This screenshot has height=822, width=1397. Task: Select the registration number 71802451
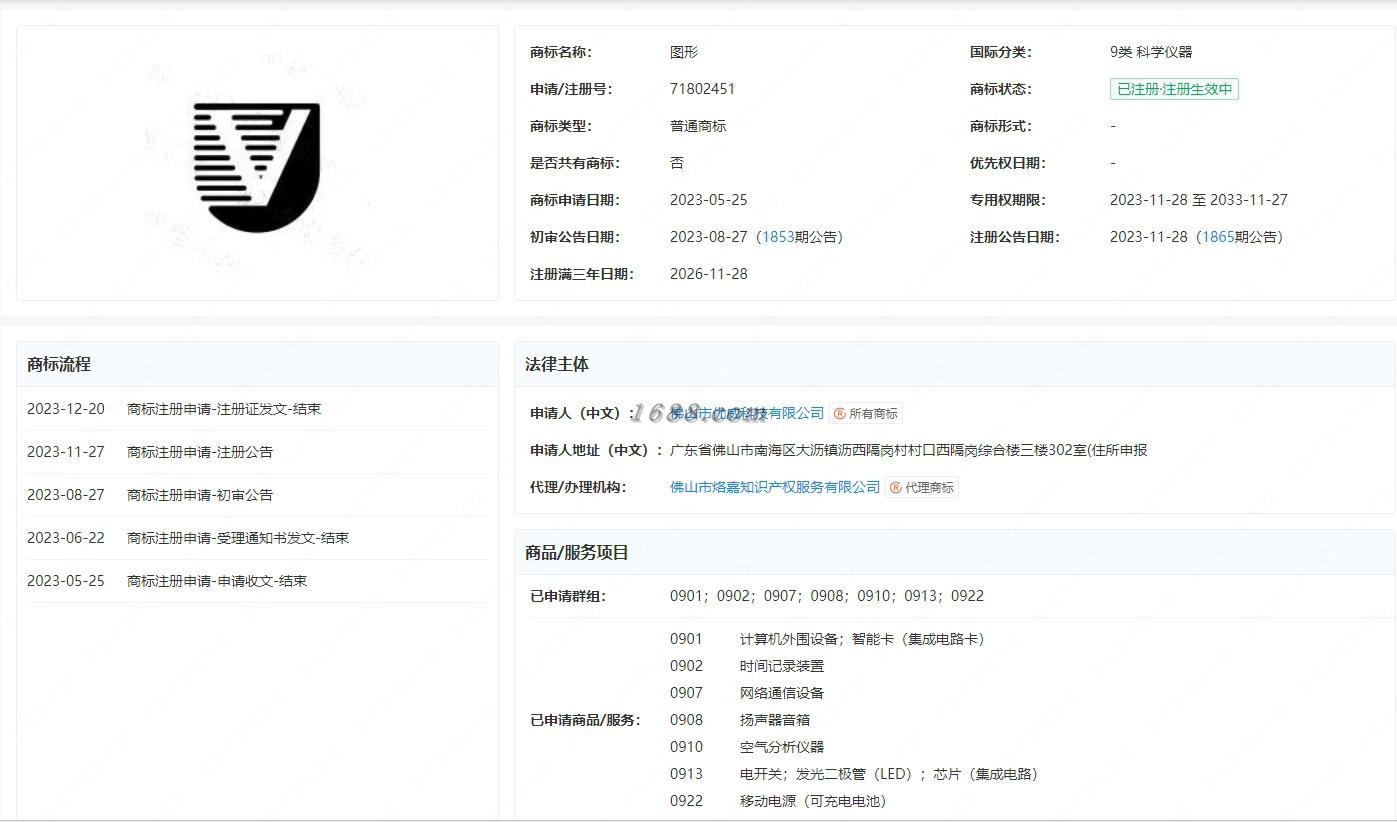click(702, 89)
